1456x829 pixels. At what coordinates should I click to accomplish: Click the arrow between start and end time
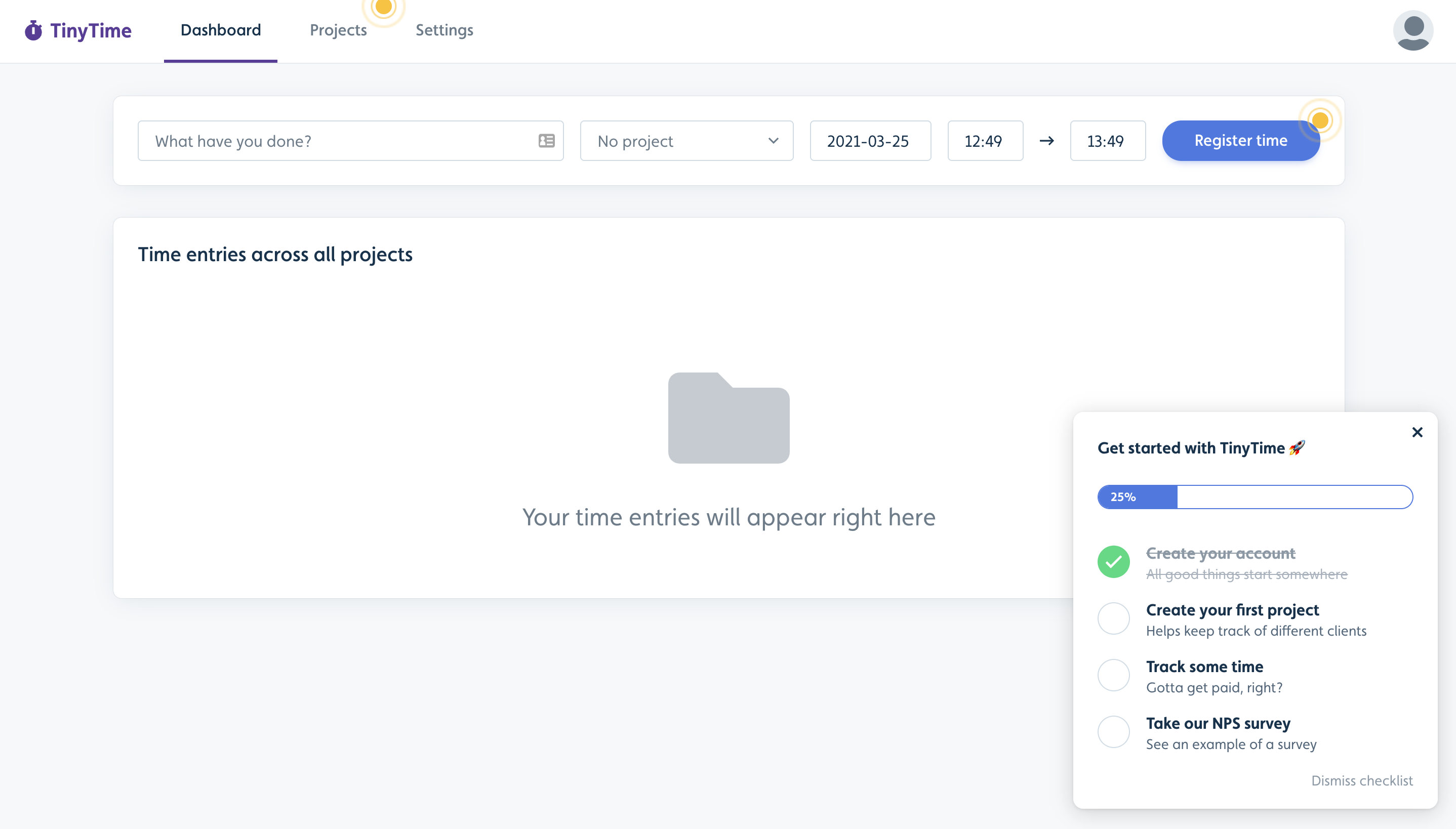click(1046, 141)
